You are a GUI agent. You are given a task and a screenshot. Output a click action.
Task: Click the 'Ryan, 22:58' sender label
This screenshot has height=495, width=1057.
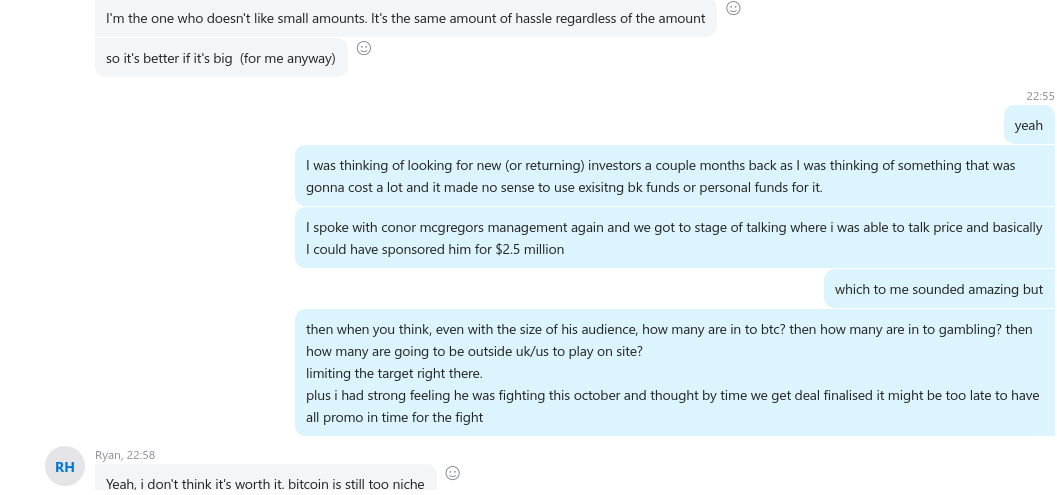(x=125, y=455)
